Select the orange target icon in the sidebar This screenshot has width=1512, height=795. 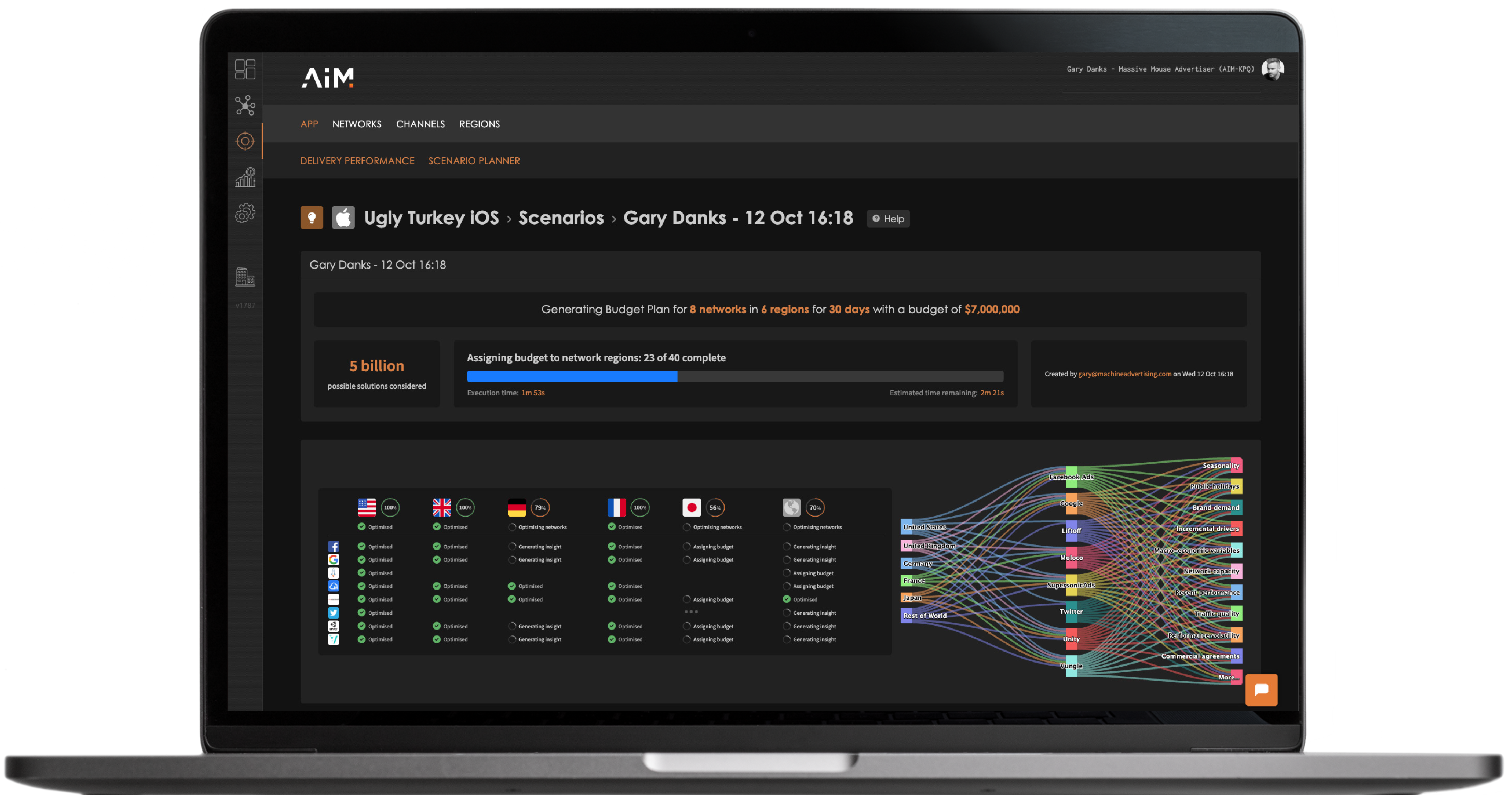point(245,141)
